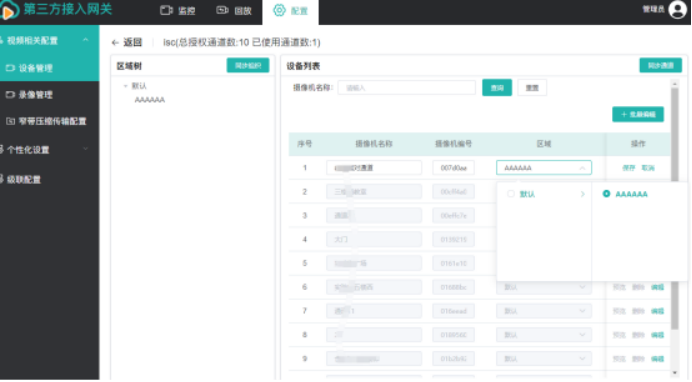692x382 pixels.
Task: Open the region dropdown in row 6
Action: 544,287
